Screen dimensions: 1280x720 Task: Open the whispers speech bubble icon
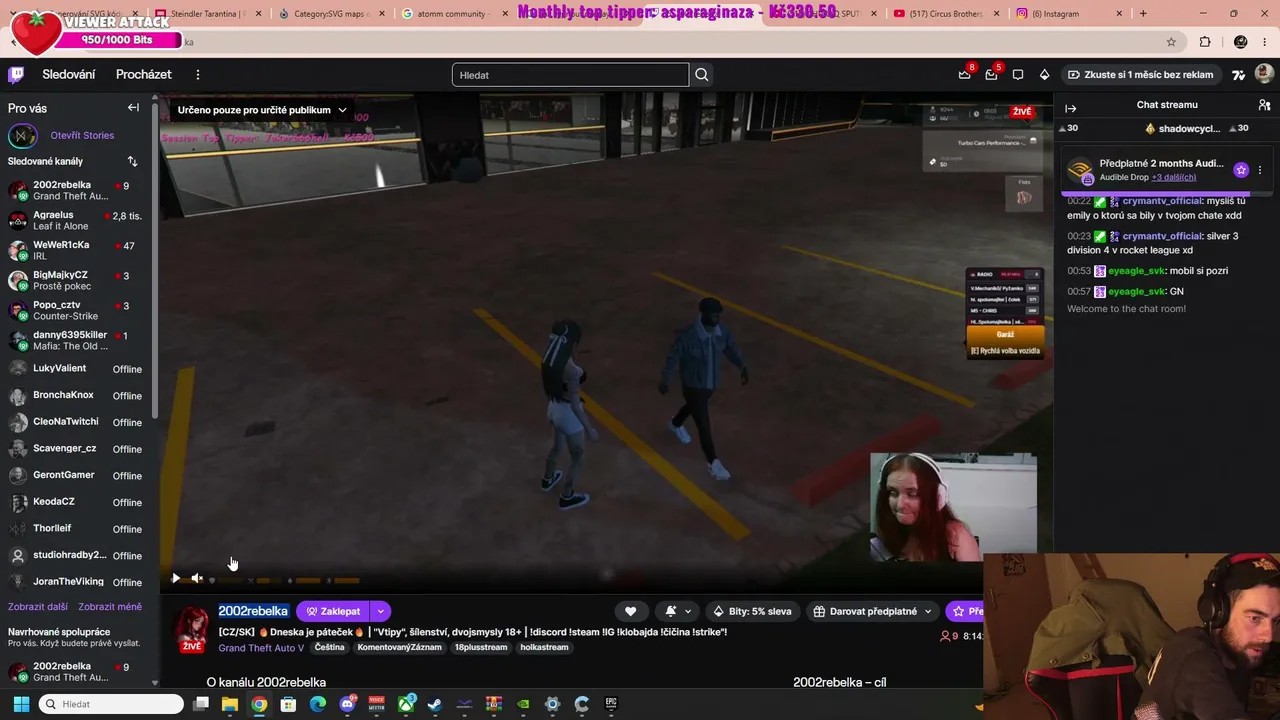(1018, 75)
